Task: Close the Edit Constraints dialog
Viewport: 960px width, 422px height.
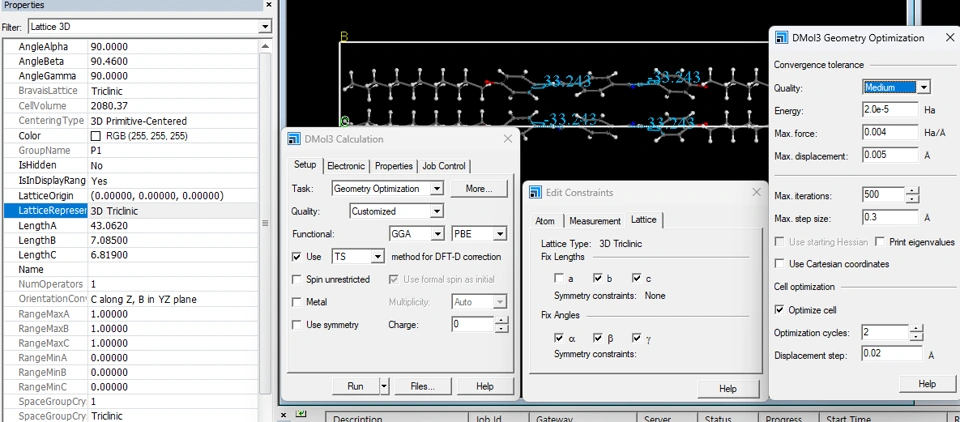Action: [758, 192]
